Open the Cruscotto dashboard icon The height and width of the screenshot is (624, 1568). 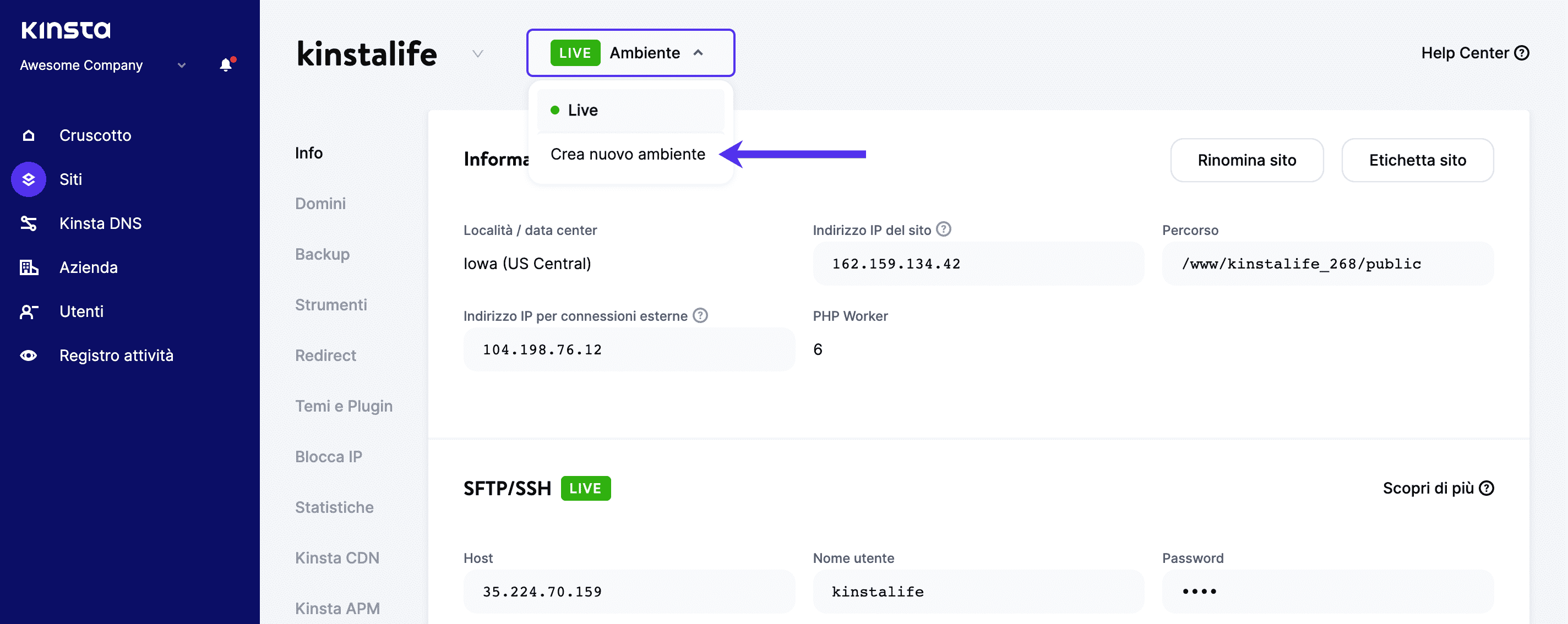click(x=28, y=134)
